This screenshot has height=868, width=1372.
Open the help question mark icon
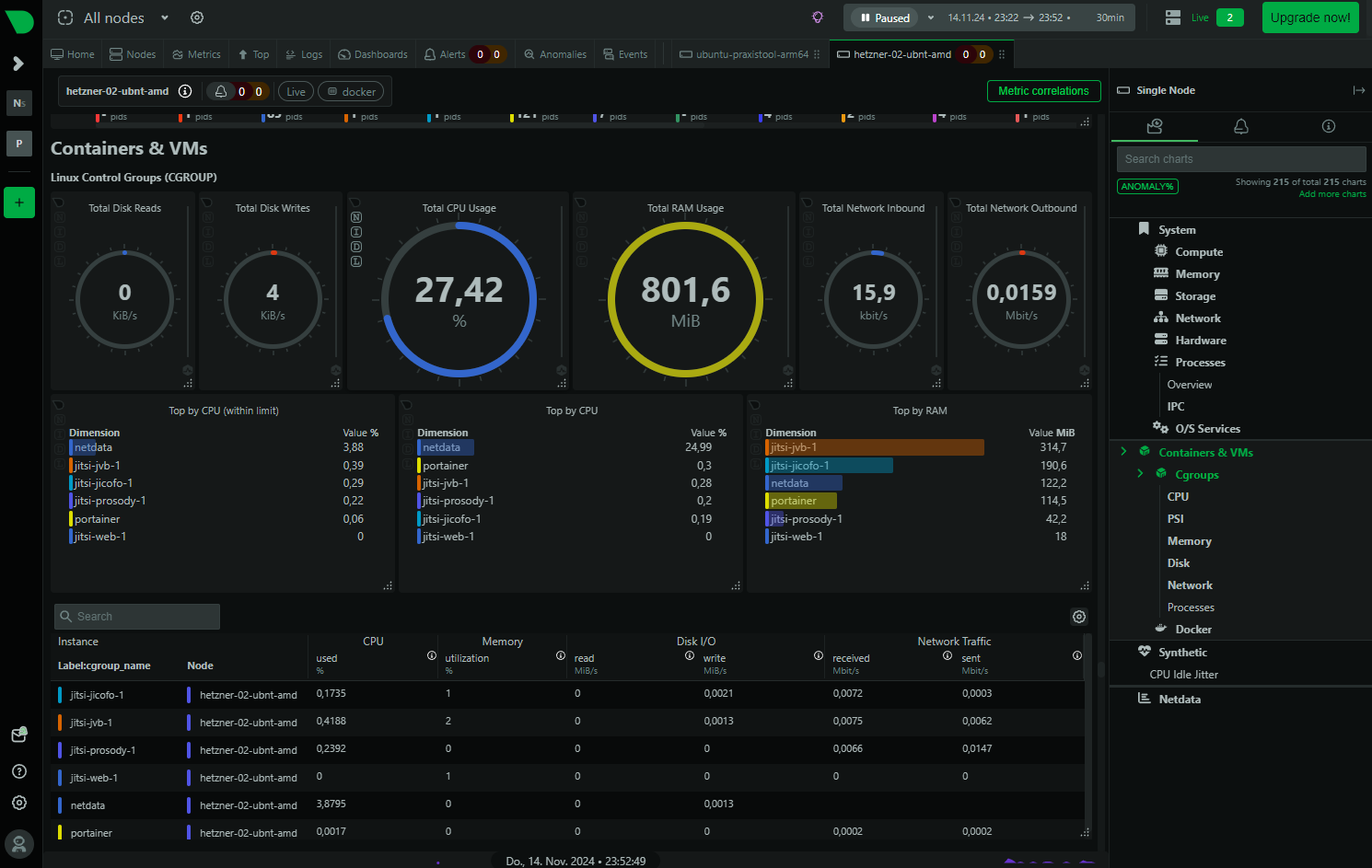coord(19,771)
